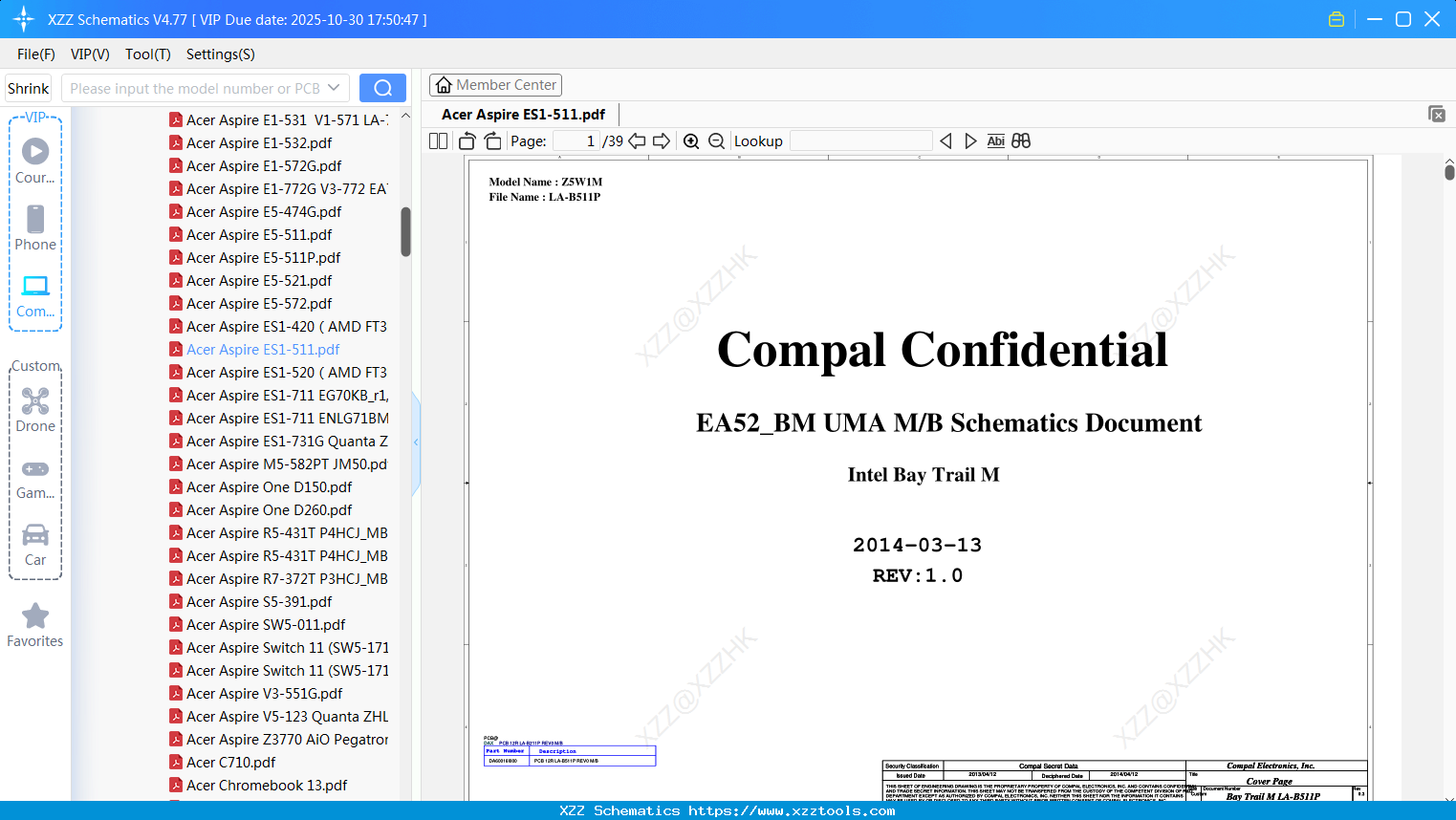Click the file list scroll-up arrow
This screenshot has width=1456, height=820.
(x=405, y=116)
